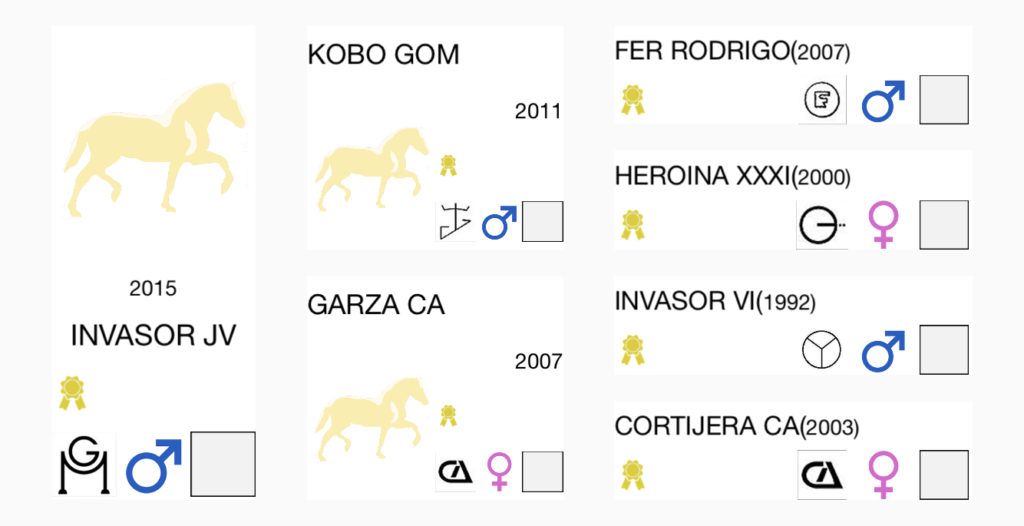Check the grey box next to KOBO GOM
Image resolution: width=1024 pixels, height=526 pixels.
[x=543, y=222]
